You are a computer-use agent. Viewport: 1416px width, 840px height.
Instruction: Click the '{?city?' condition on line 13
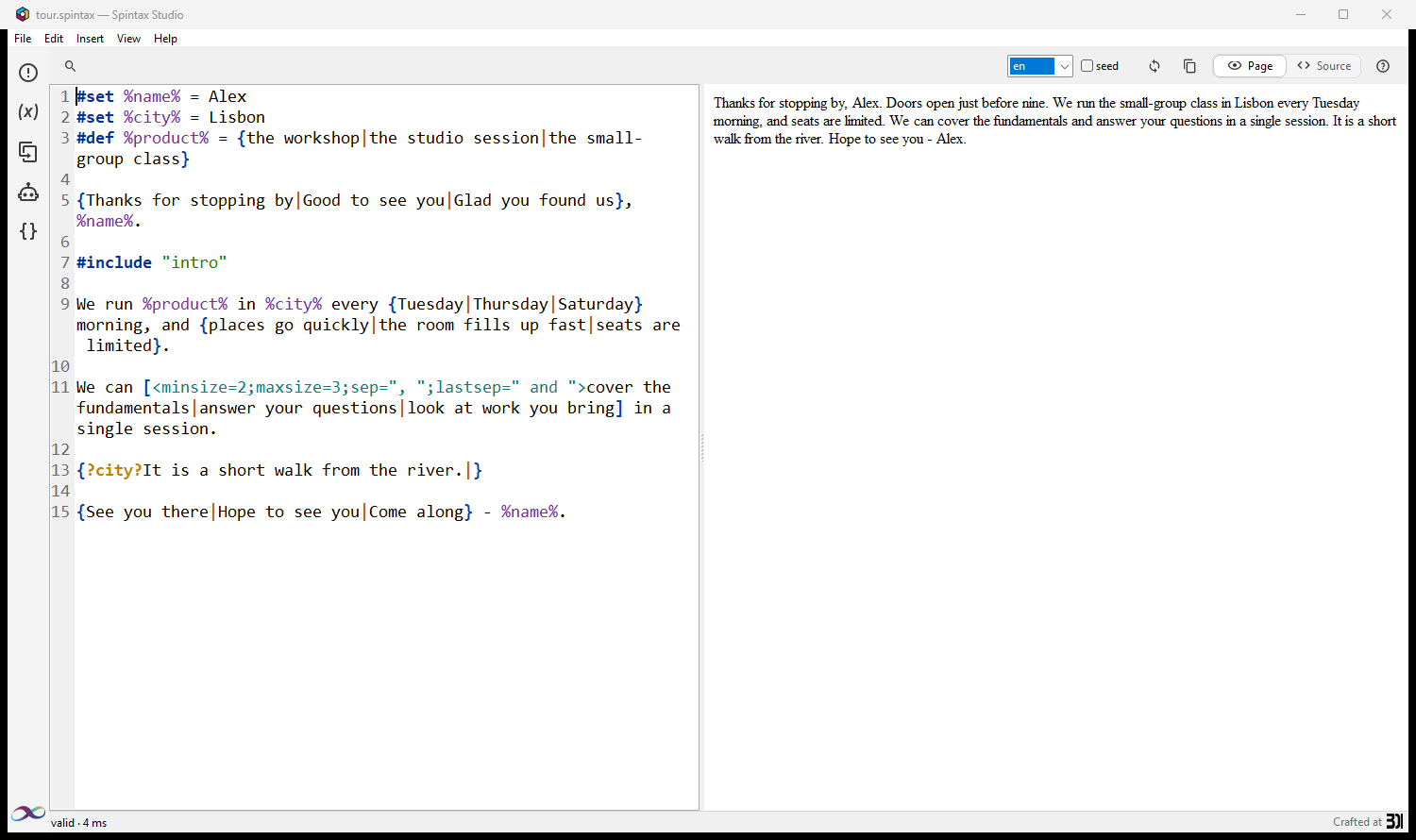click(110, 470)
